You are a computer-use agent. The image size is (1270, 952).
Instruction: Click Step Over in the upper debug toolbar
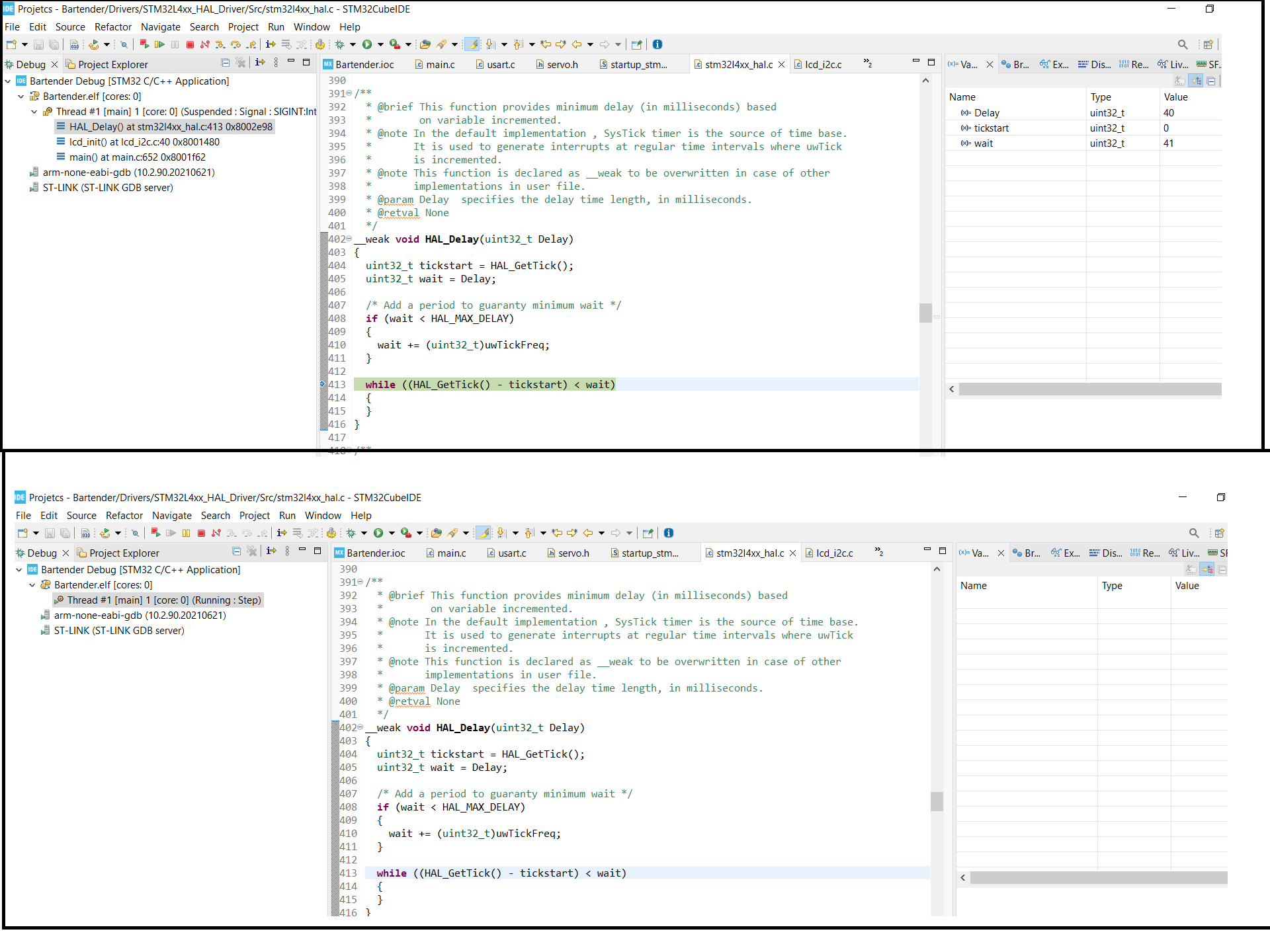pyautogui.click(x=235, y=44)
